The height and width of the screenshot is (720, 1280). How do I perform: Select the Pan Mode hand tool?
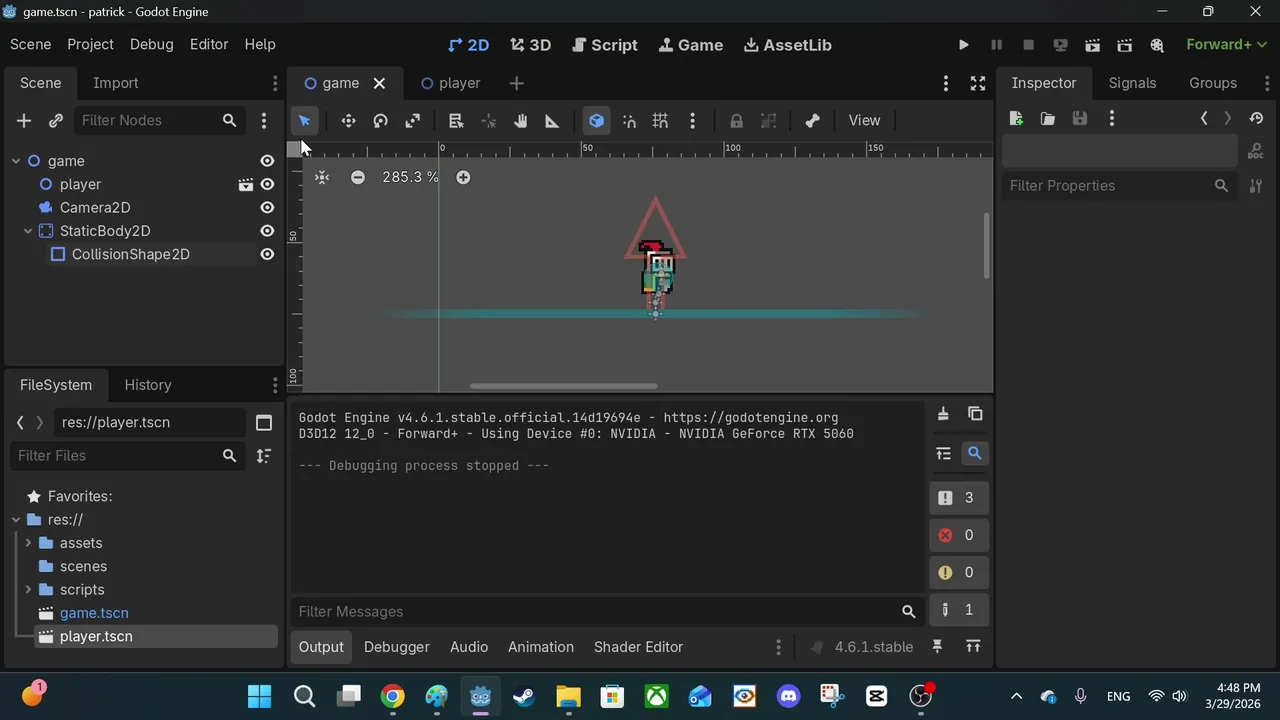pyautogui.click(x=520, y=121)
